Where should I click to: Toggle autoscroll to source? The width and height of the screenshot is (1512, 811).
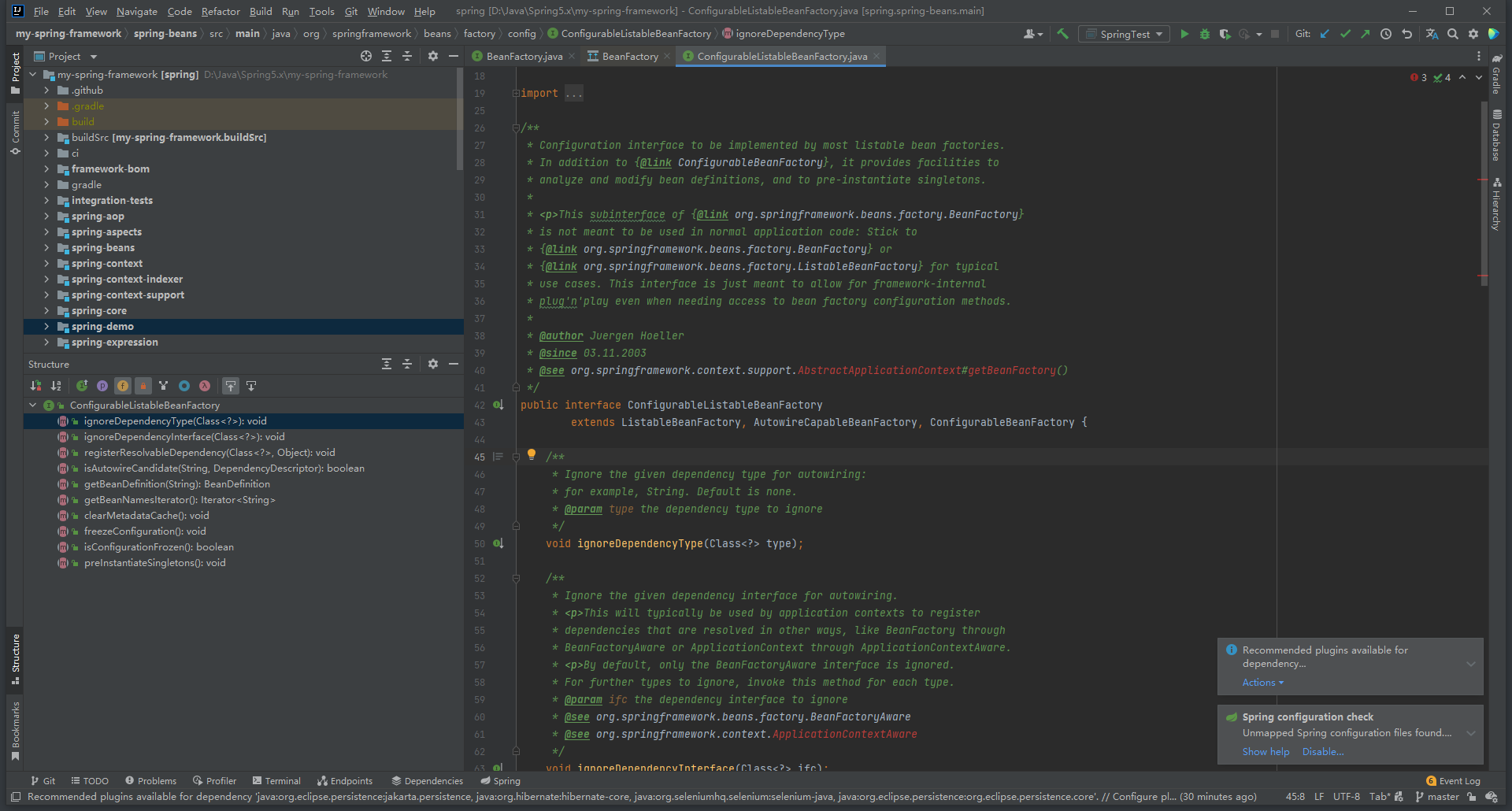click(231, 386)
